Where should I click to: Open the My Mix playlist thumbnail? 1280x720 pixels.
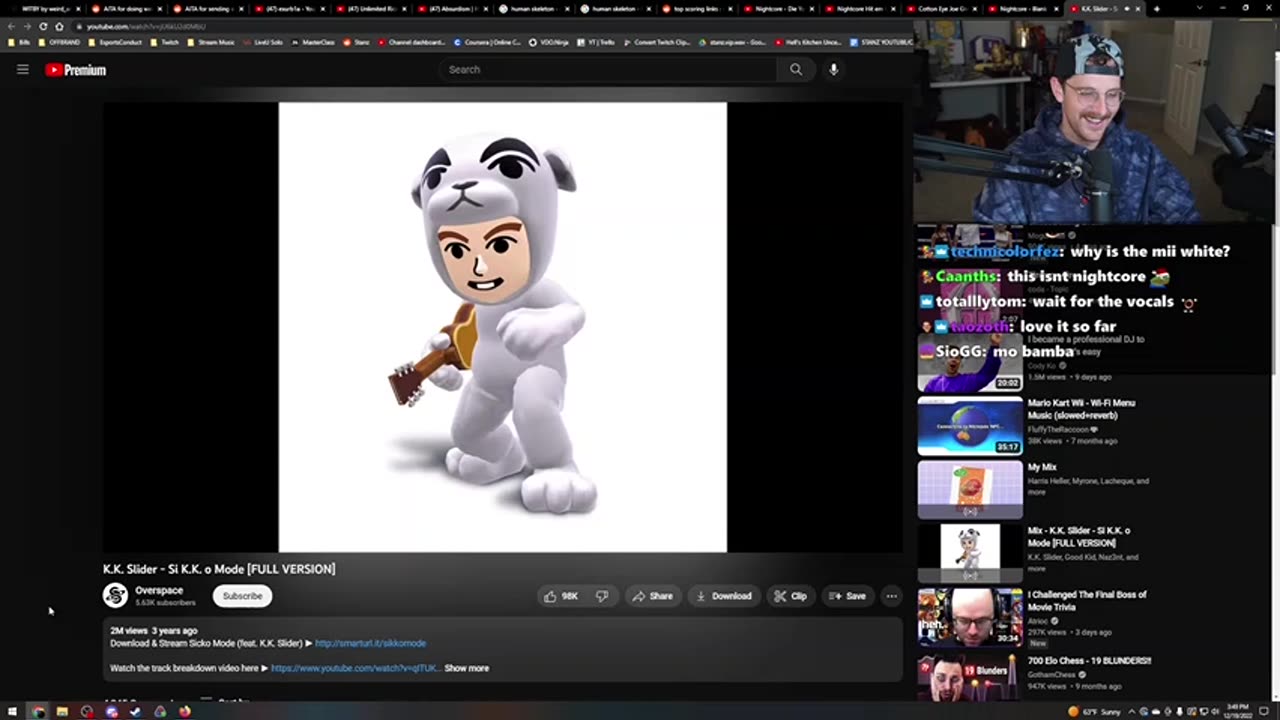[970, 490]
